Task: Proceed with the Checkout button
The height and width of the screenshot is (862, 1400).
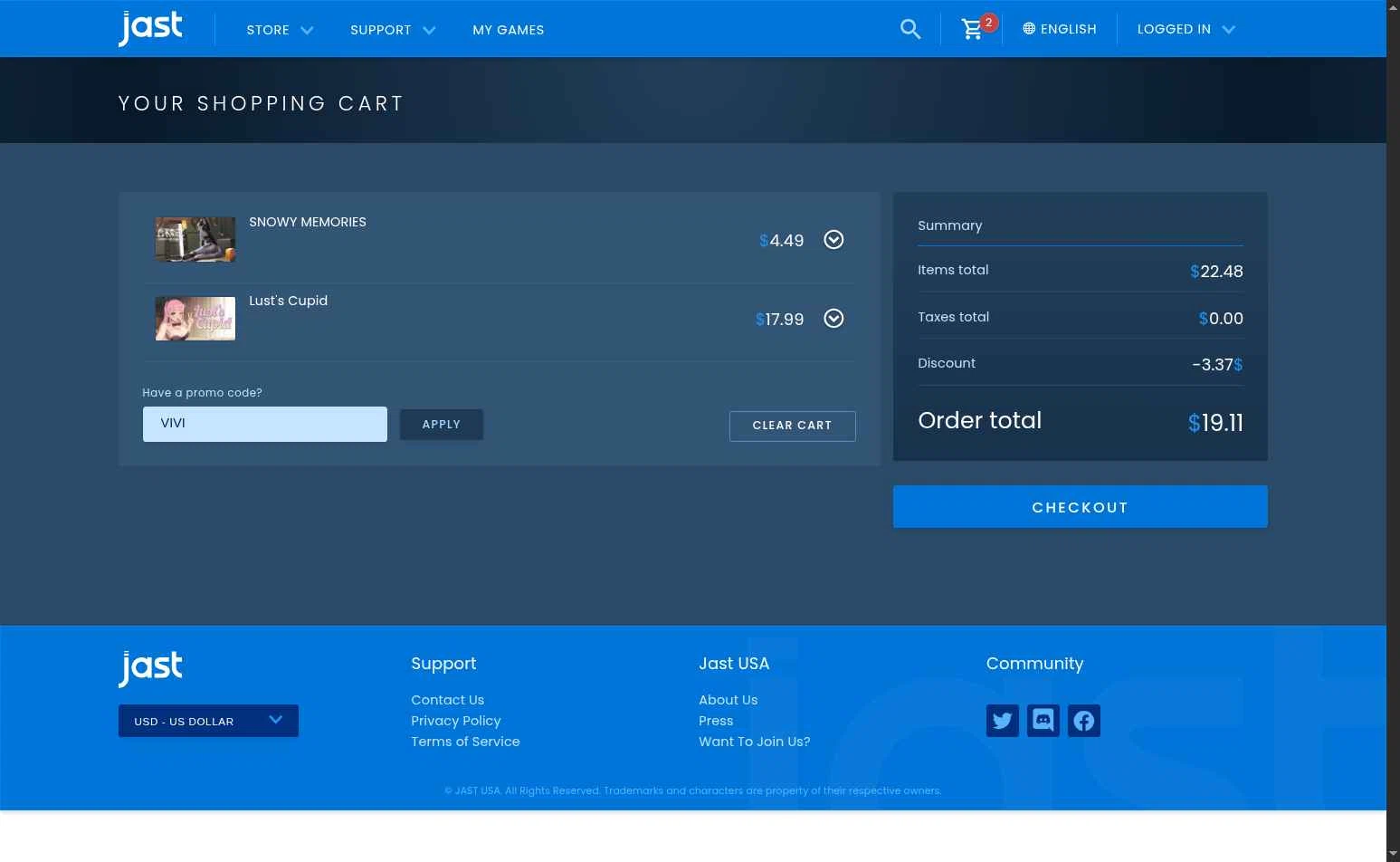Action: click(x=1080, y=507)
